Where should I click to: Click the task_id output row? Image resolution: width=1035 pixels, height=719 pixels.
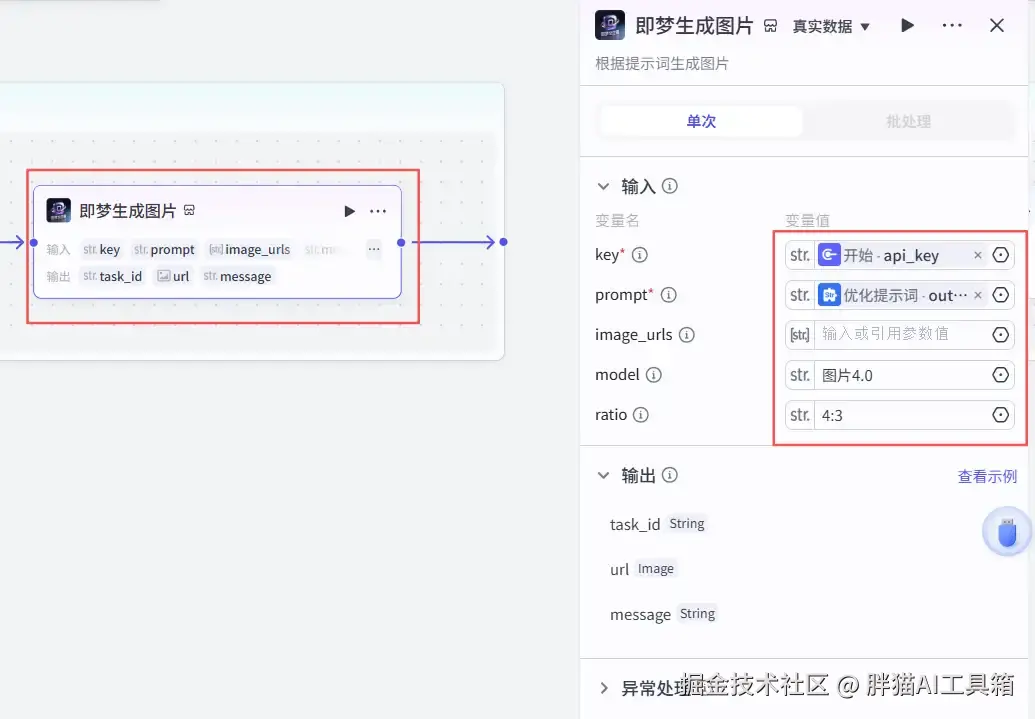[657, 524]
